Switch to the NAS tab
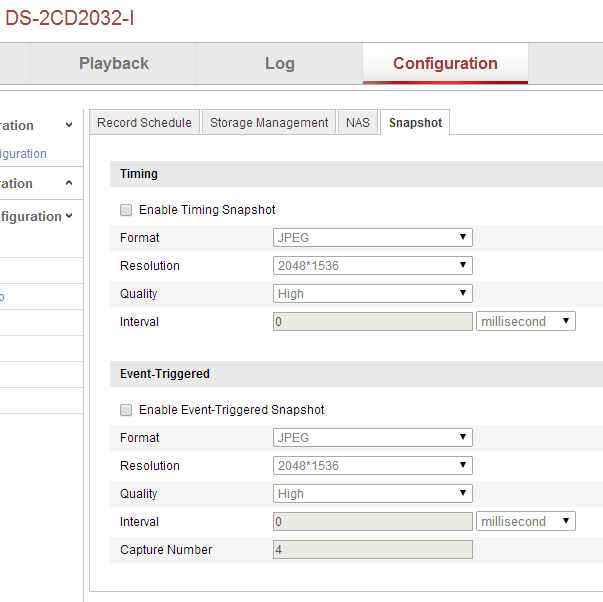The width and height of the screenshot is (603, 602). 358,122
